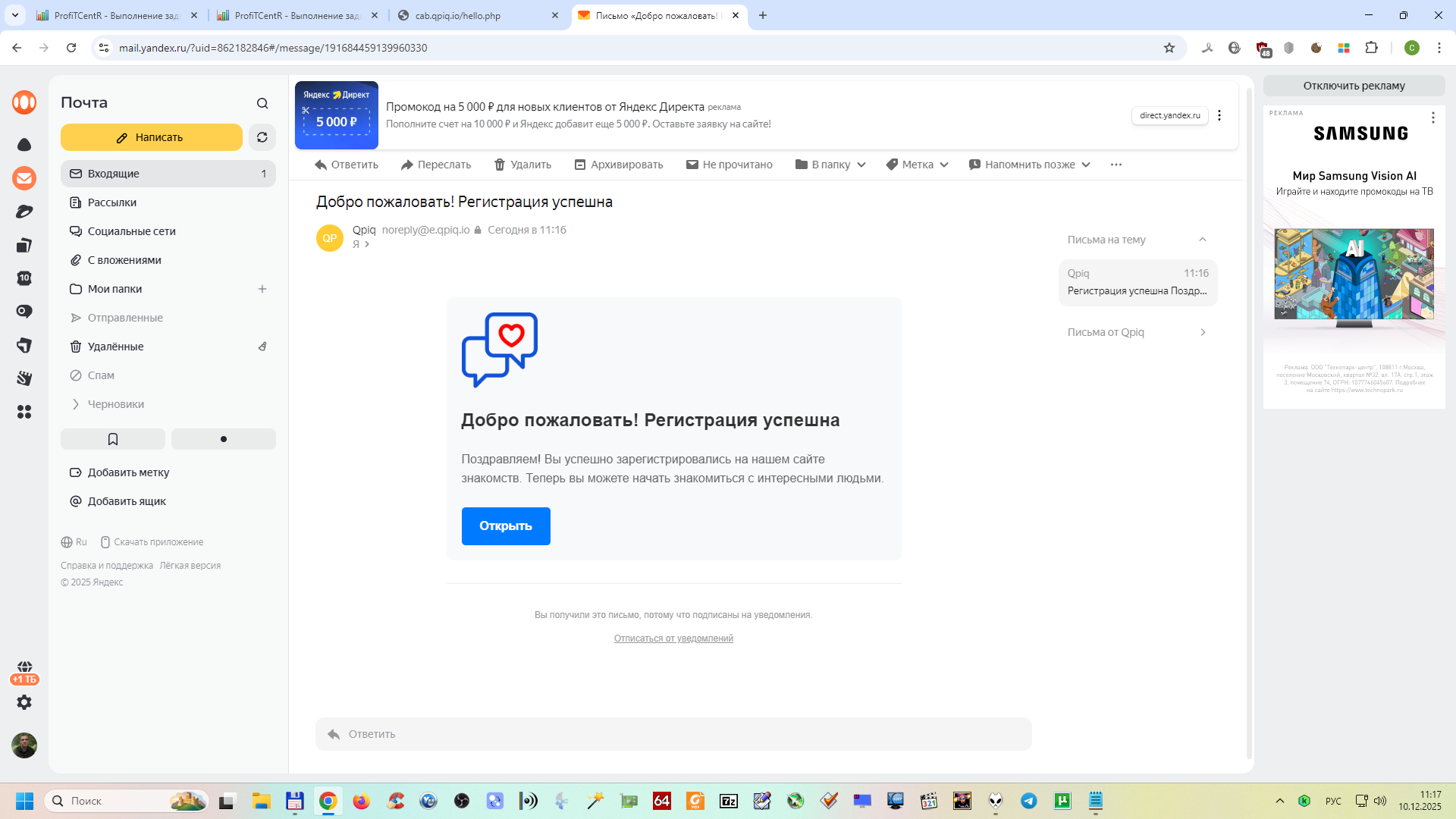
Task: Expand the Черновики folder chevron
Action: click(x=76, y=404)
